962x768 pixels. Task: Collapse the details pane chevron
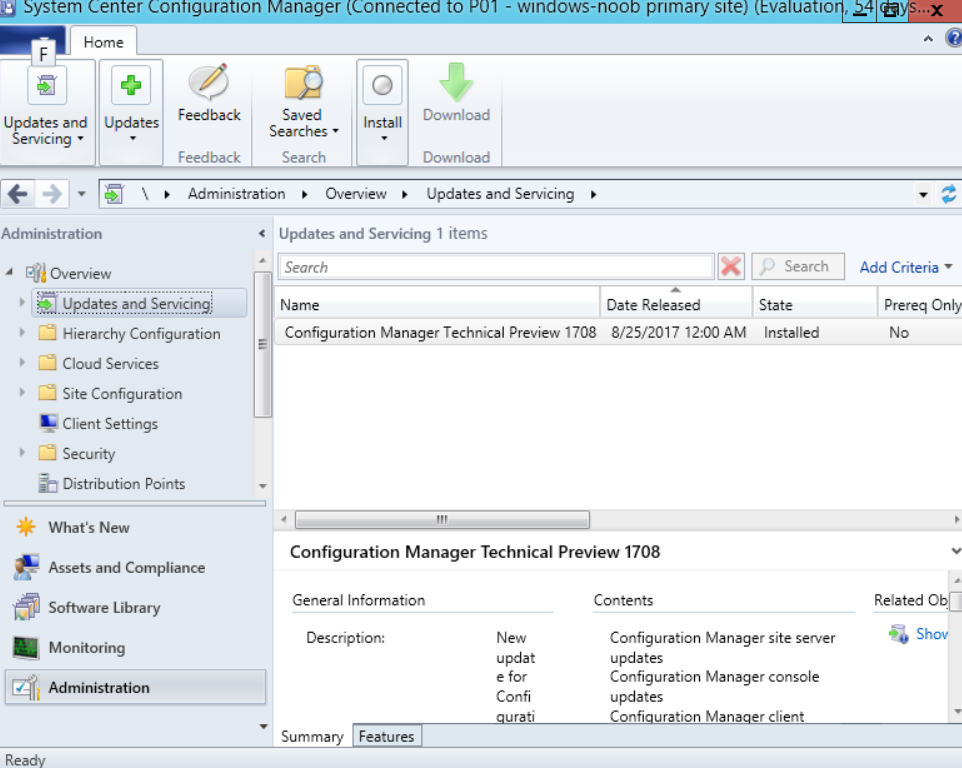coord(955,551)
